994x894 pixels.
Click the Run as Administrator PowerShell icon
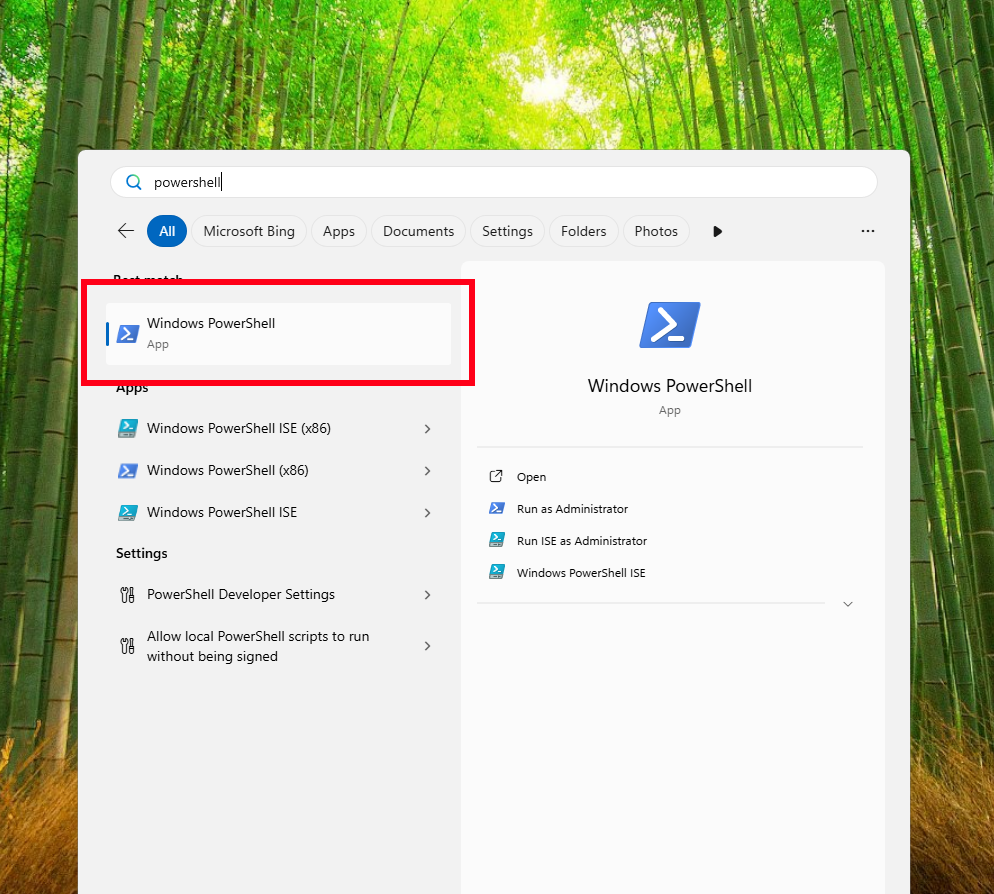[497, 508]
